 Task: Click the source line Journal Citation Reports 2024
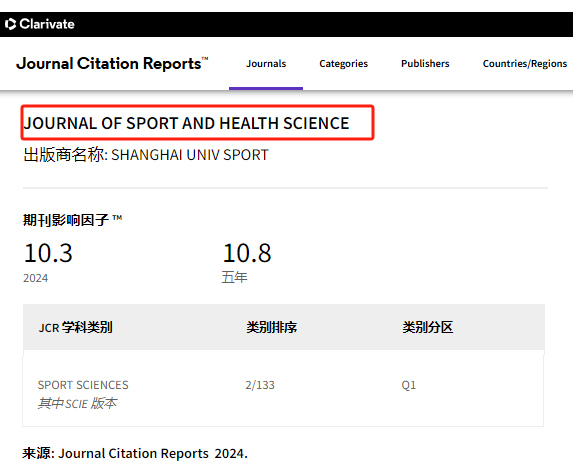point(153,454)
